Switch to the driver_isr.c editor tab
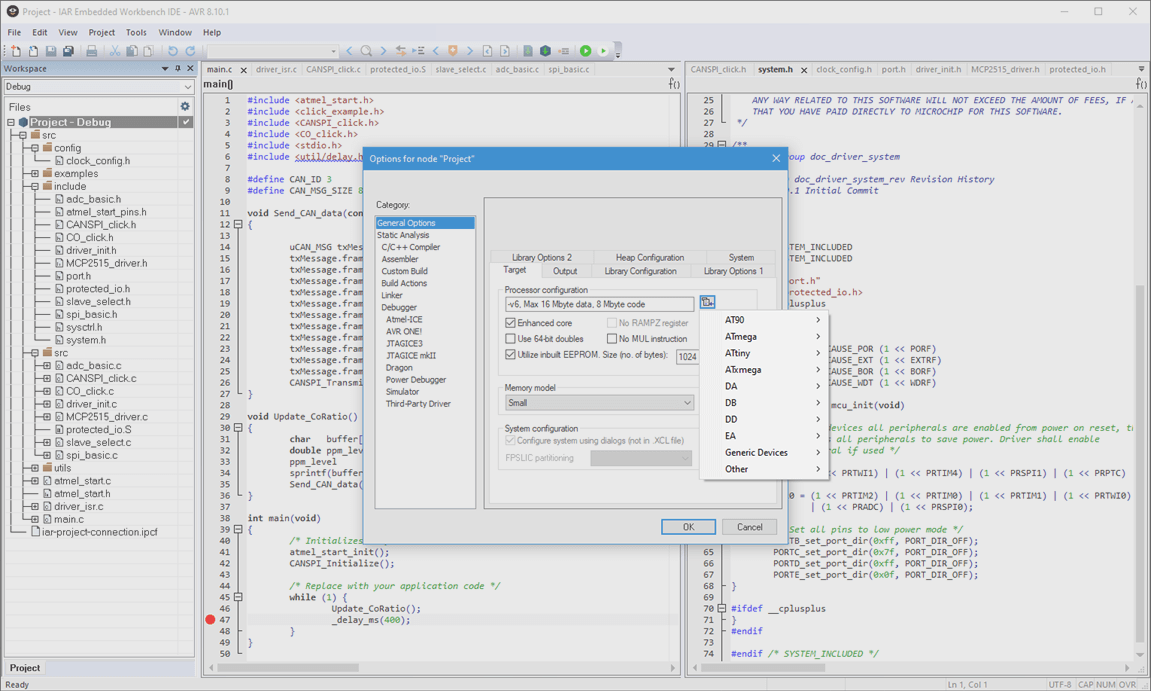This screenshot has width=1151, height=691. coord(276,69)
